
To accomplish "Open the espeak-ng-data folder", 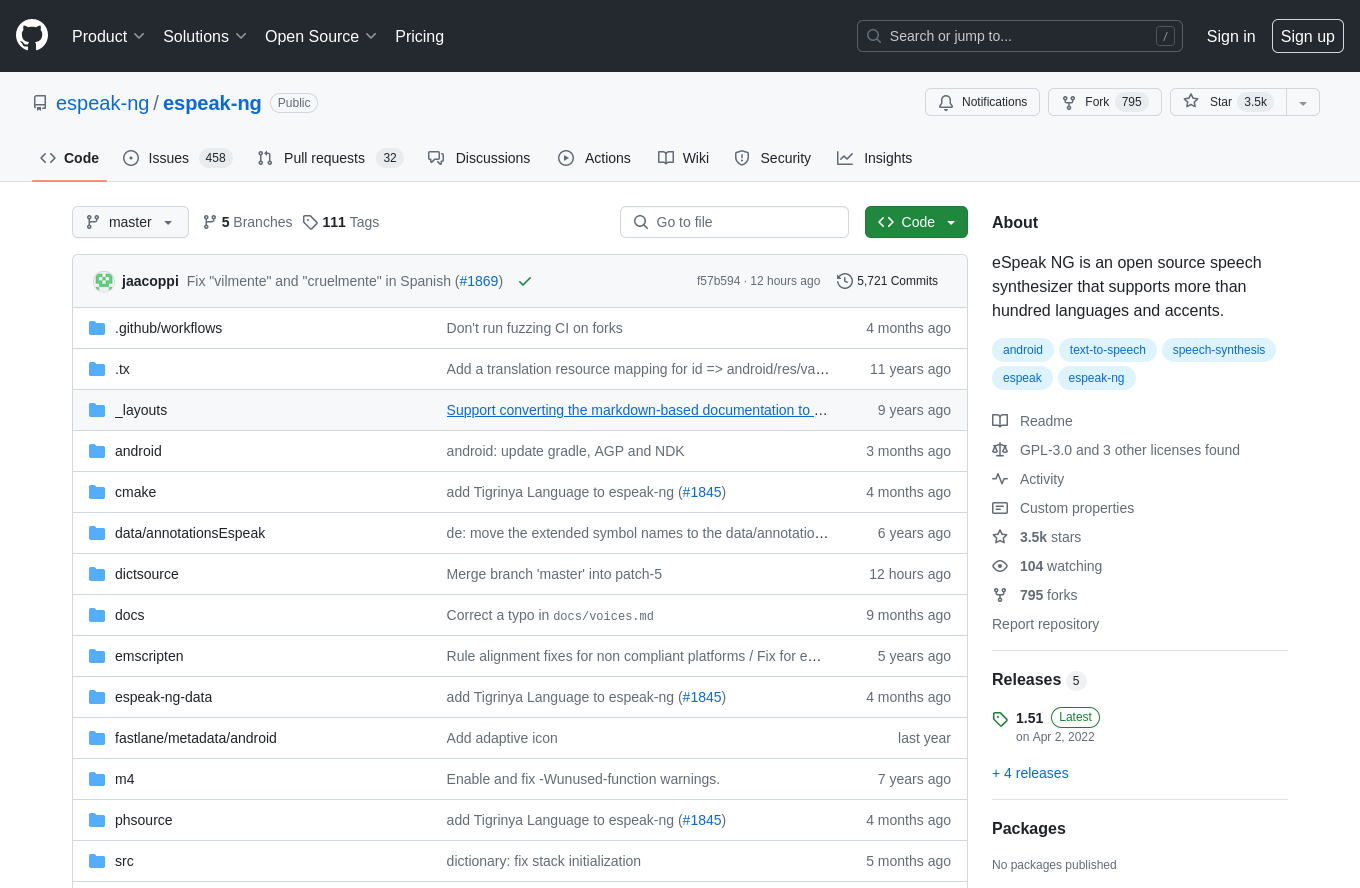I will click(163, 697).
